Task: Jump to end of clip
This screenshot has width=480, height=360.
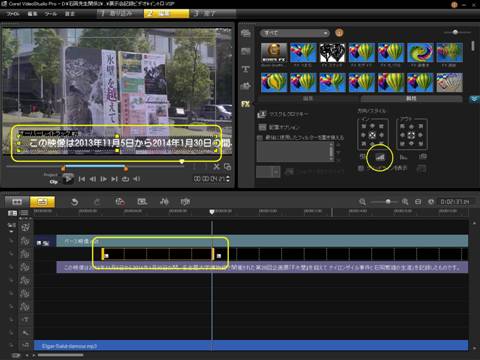Action: 114,179
